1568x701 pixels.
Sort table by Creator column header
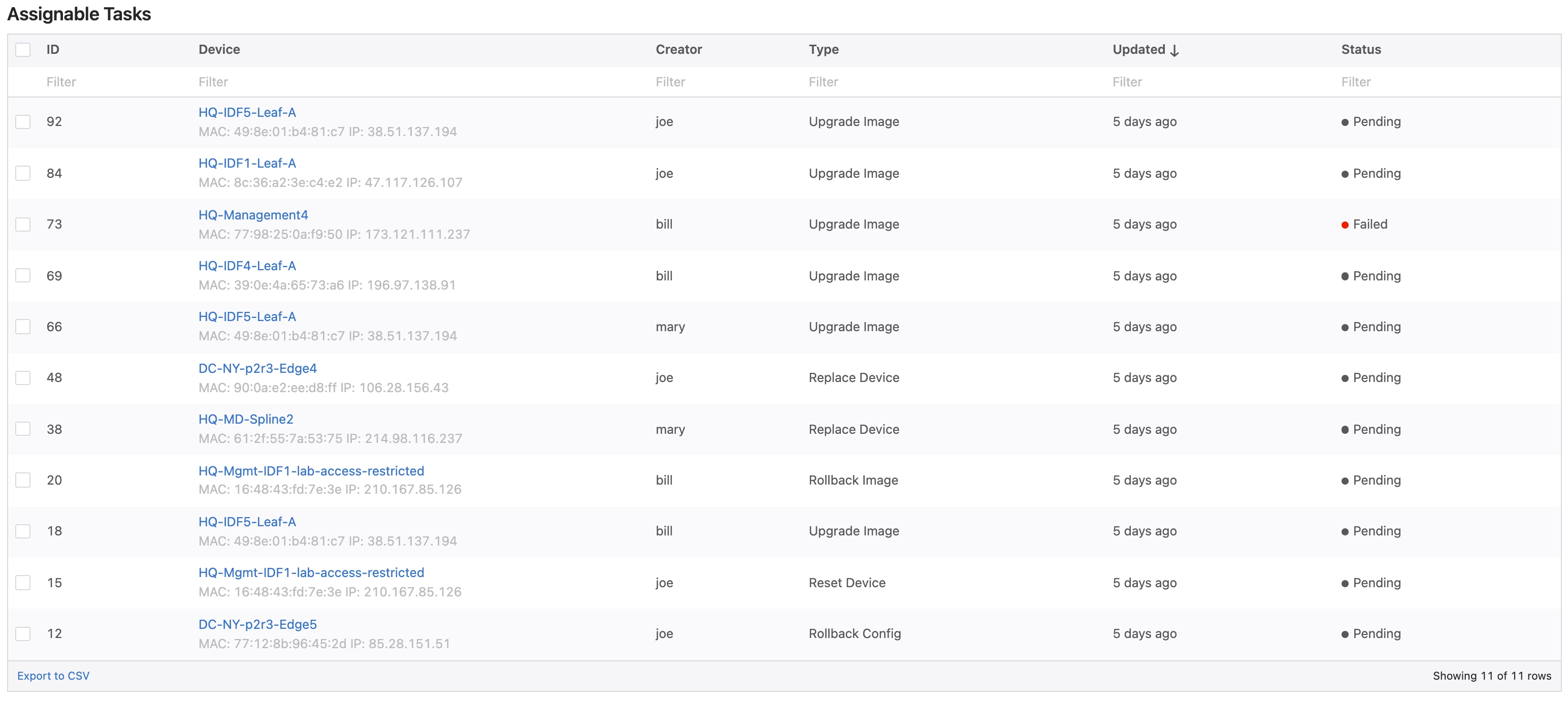[678, 49]
